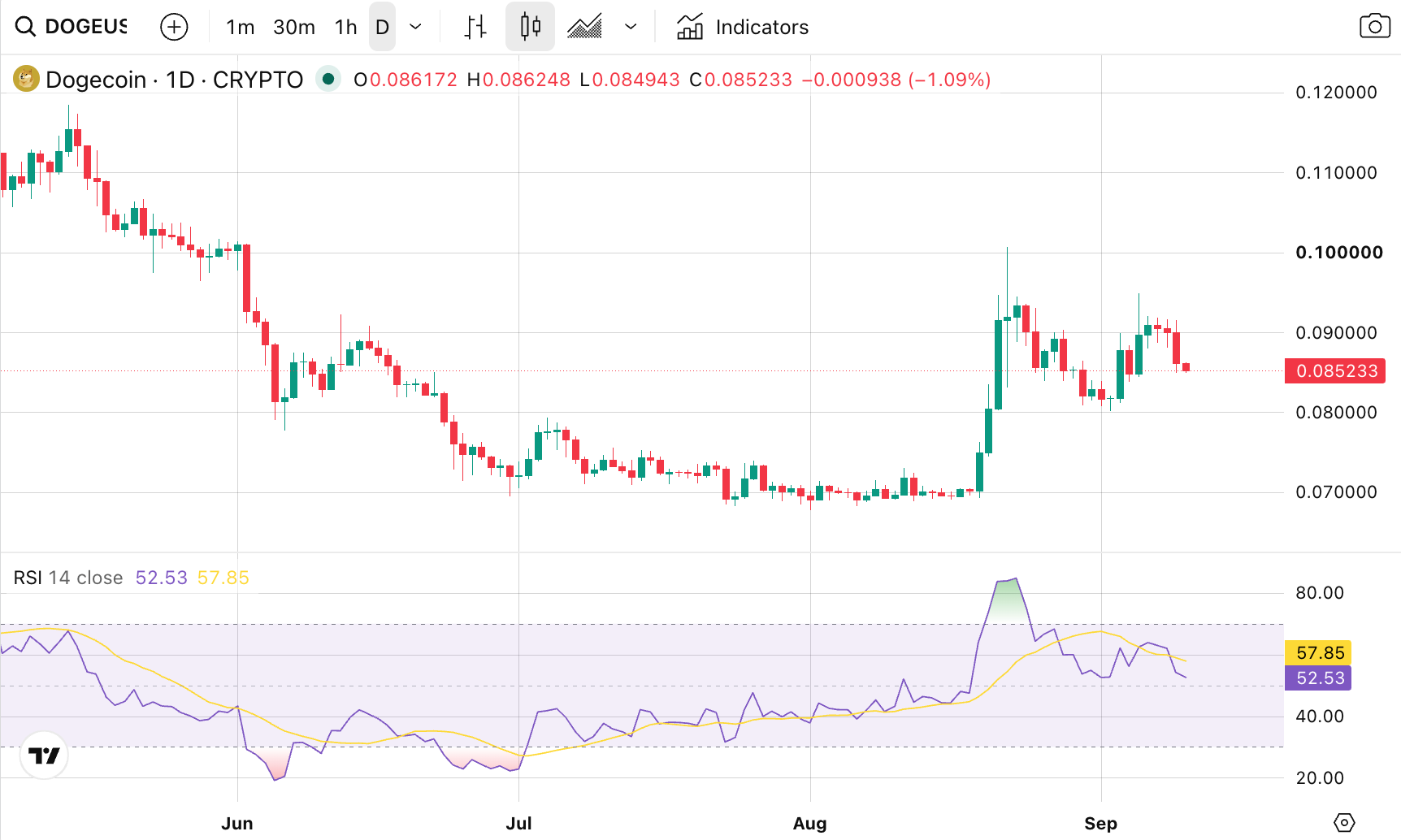The height and width of the screenshot is (840, 1401).
Task: Click the red current price label 0.085233
Action: pos(1335,370)
